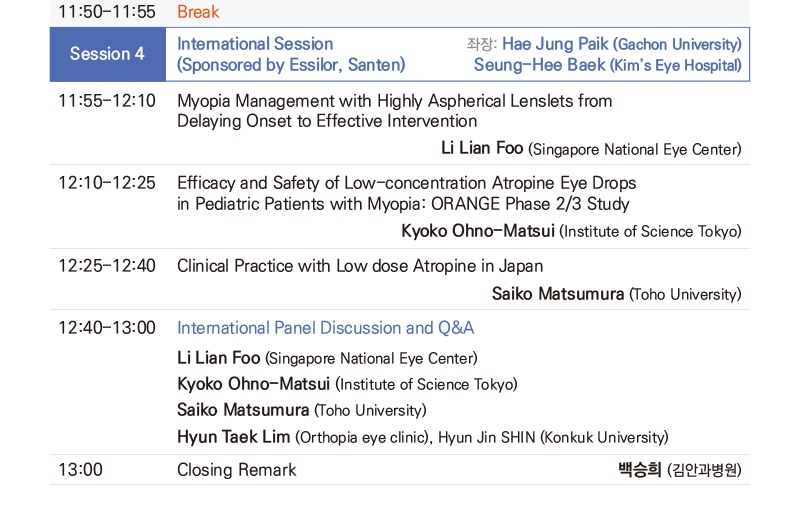Select panelist Hyun Taek Lim's name
This screenshot has height=527, width=800.
click(x=234, y=437)
